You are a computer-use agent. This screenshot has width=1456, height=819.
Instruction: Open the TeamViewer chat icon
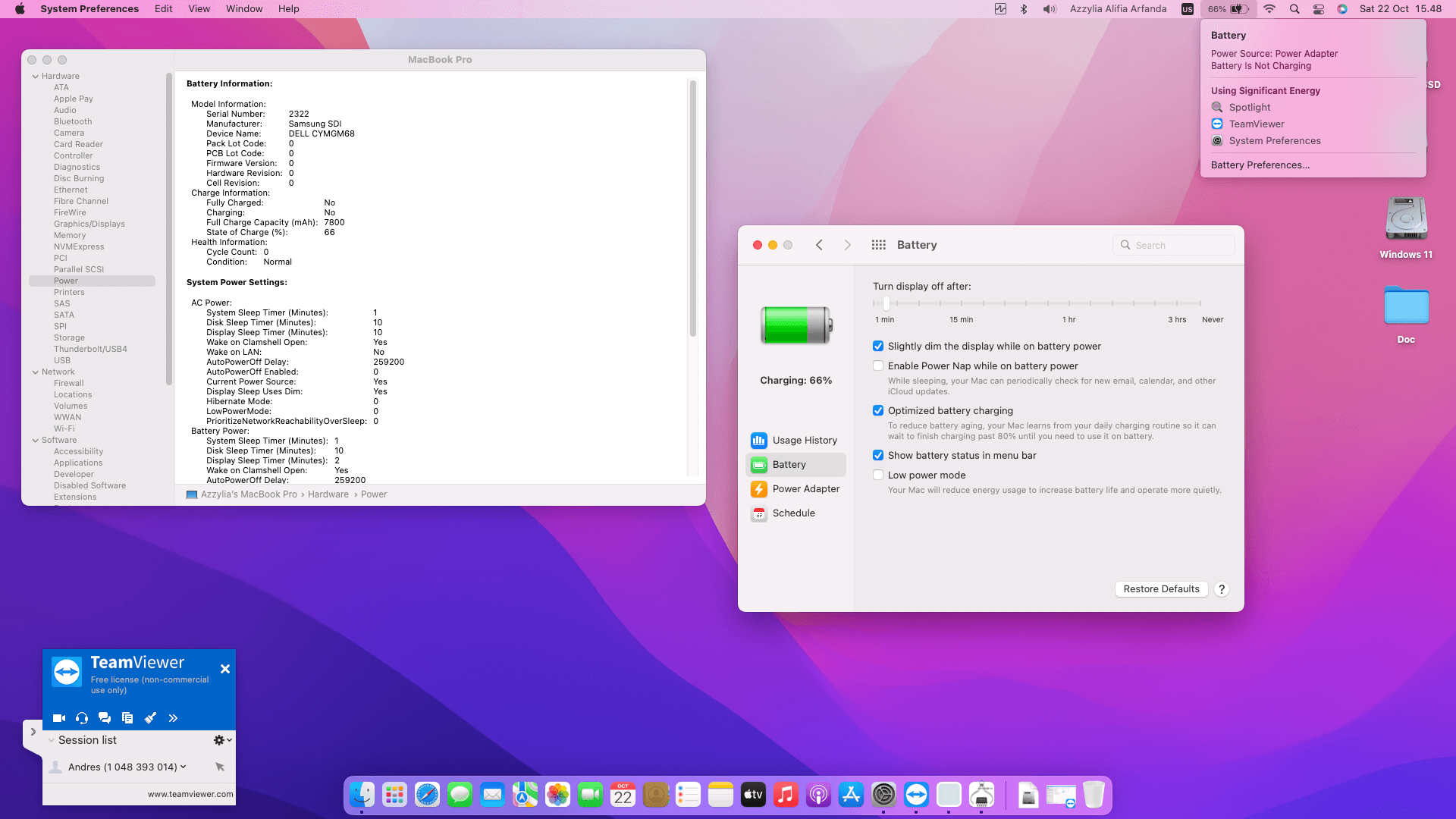tap(105, 718)
